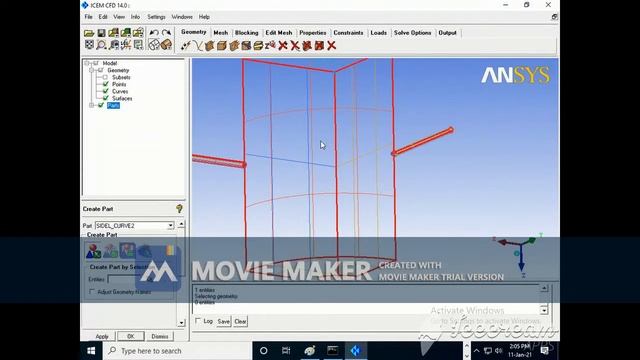Open the Info menu
This screenshot has height=360, width=640.
pyautogui.click(x=135, y=17)
